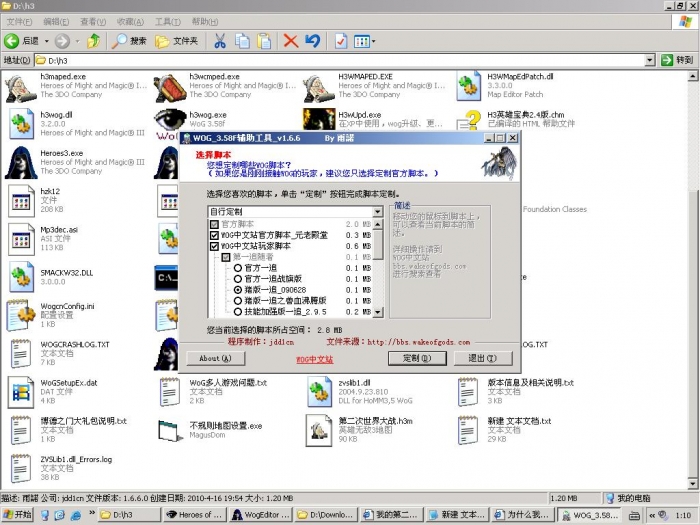
Task: Toggle the 第一追随者 group checkbox
Action: pyautogui.click(x=226, y=257)
